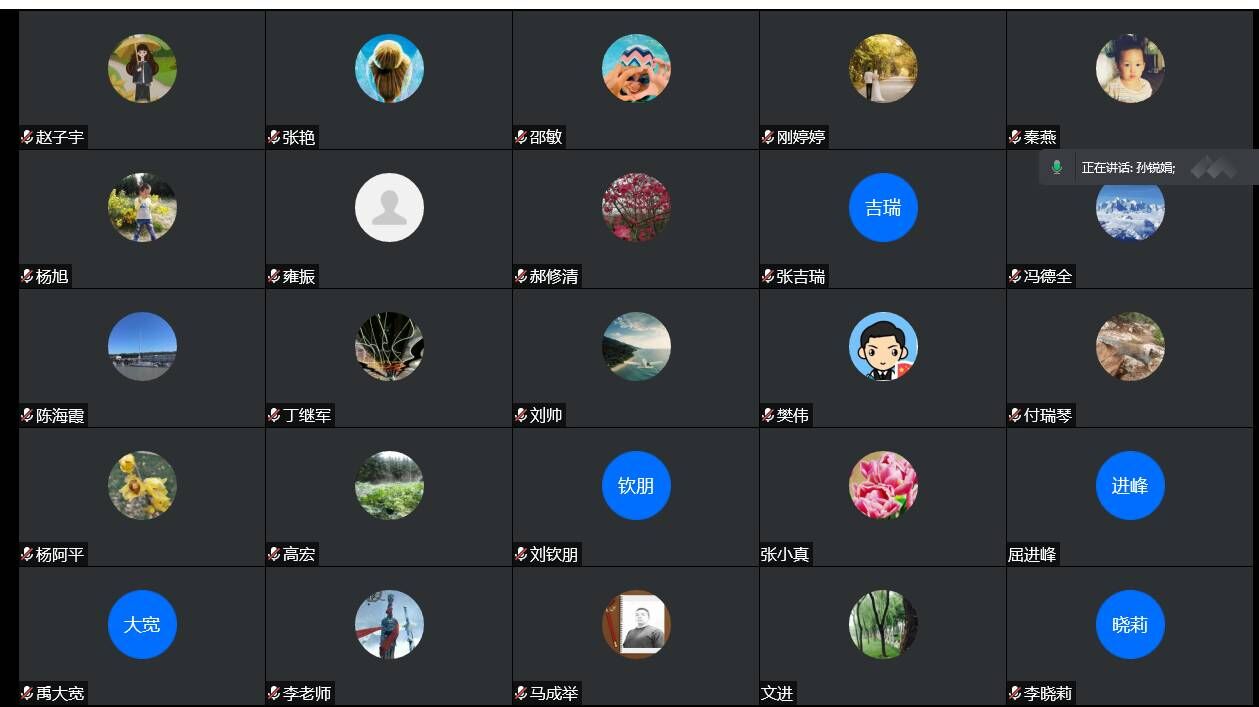Click muted mic icon beside 张艳
The image size is (1259, 707).
[x=274, y=137]
